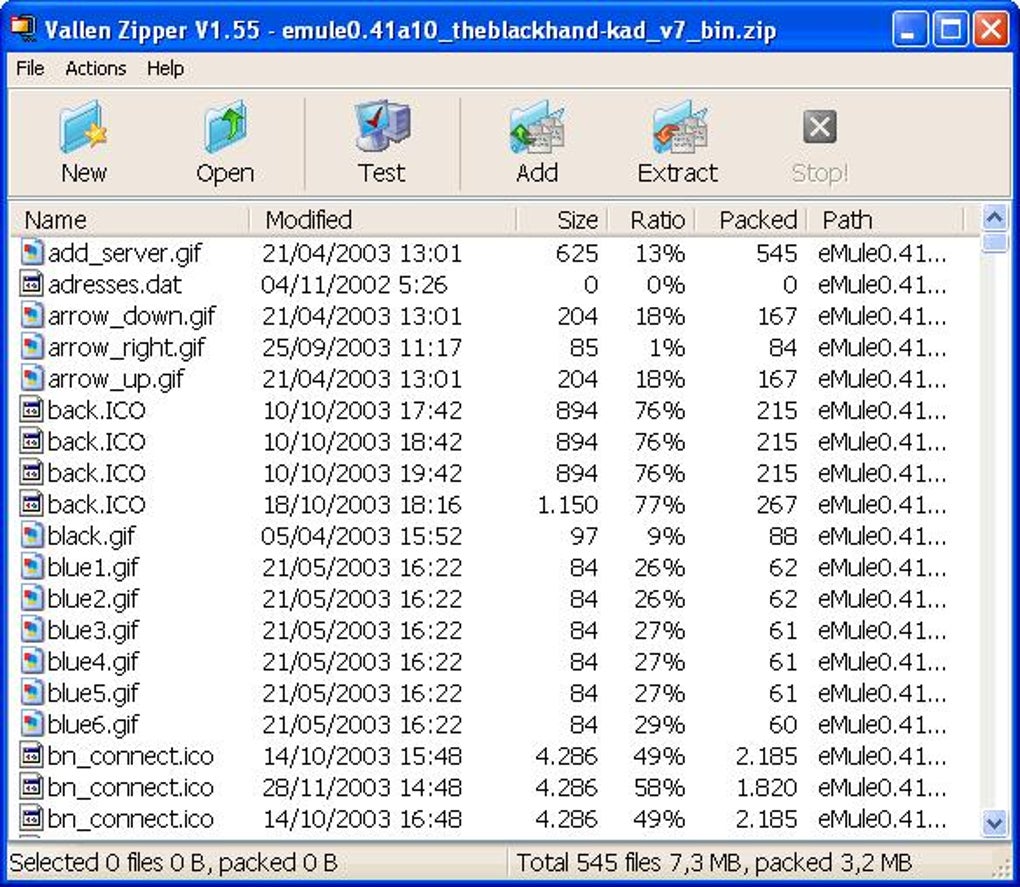Click the ratio value 77%
Image resolution: width=1020 pixels, height=887 pixels.
660,505
